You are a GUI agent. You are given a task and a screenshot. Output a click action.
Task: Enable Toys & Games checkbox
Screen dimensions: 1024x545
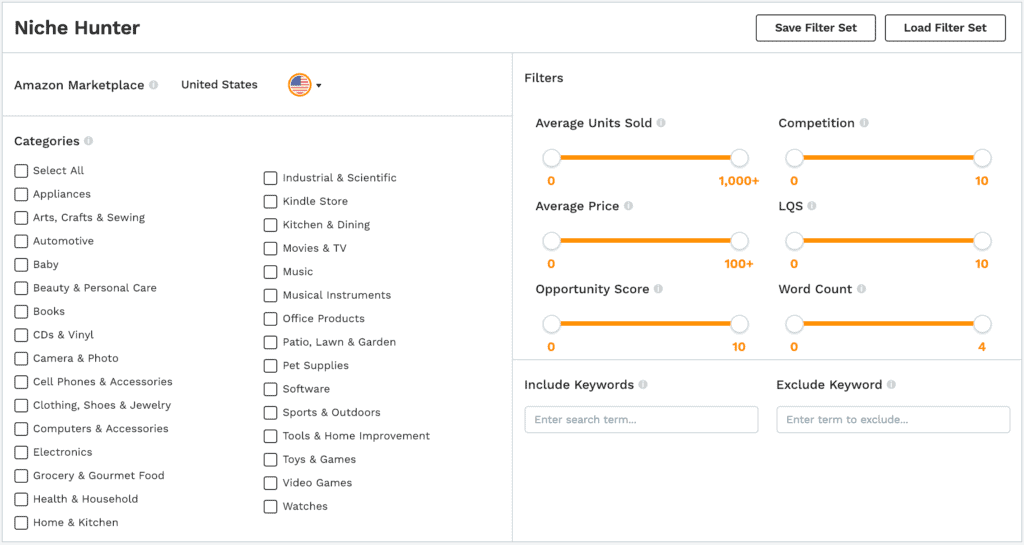coord(270,460)
